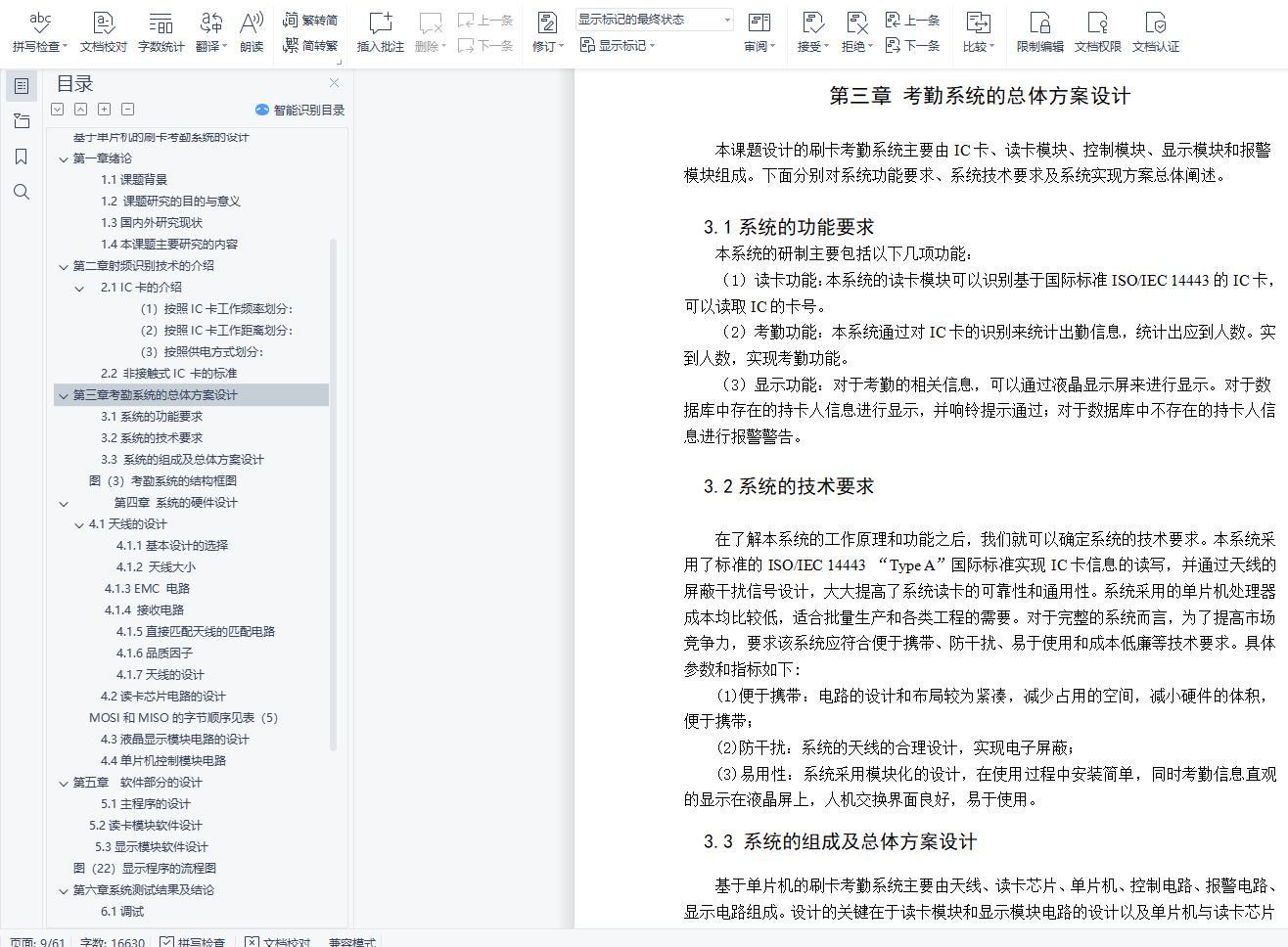
Task: Collapse the 4.1 天线的设计 node
Action: click(x=79, y=524)
